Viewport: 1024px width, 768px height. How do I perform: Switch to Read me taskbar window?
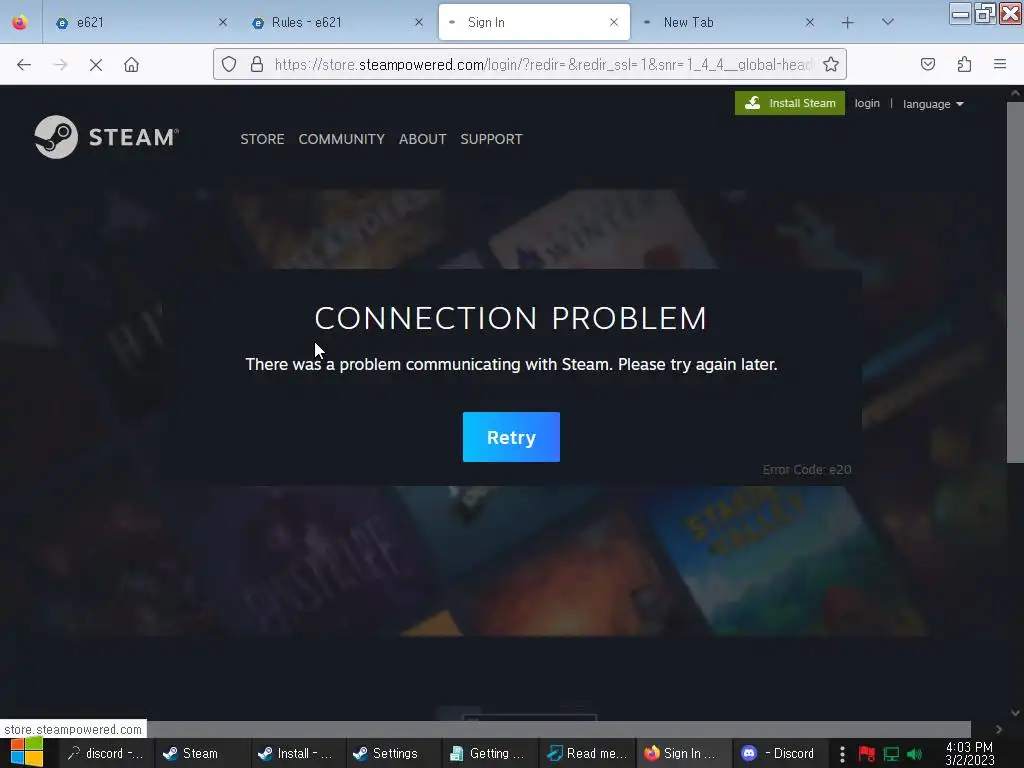click(586, 753)
